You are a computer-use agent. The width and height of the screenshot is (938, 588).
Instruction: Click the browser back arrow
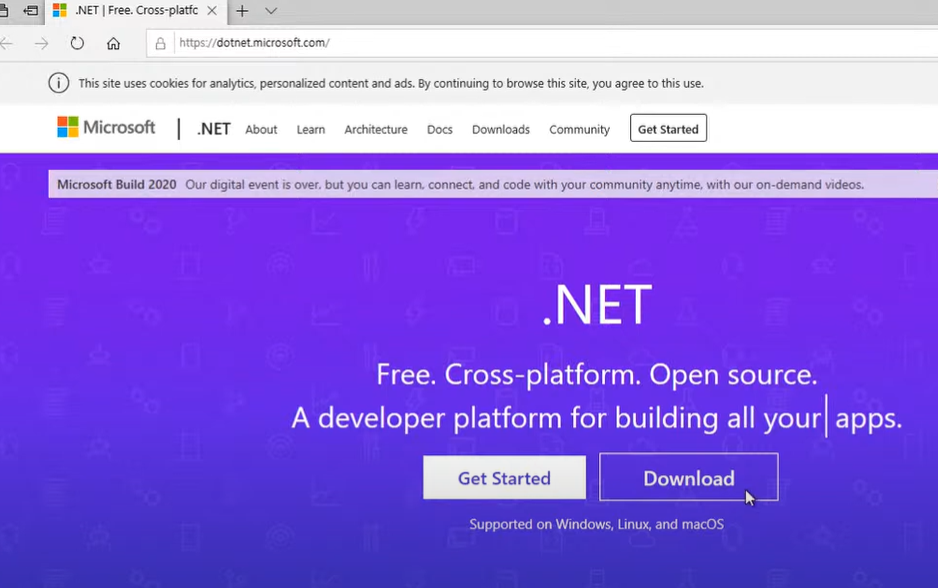pos(6,43)
